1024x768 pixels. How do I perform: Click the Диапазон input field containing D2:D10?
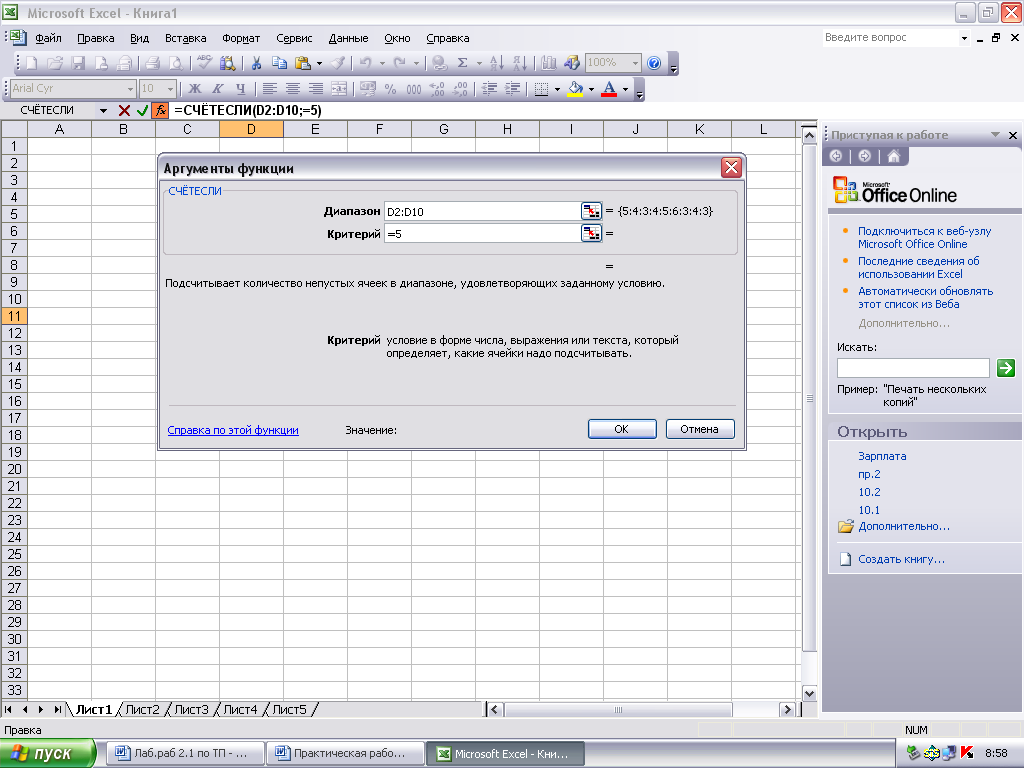[482, 211]
